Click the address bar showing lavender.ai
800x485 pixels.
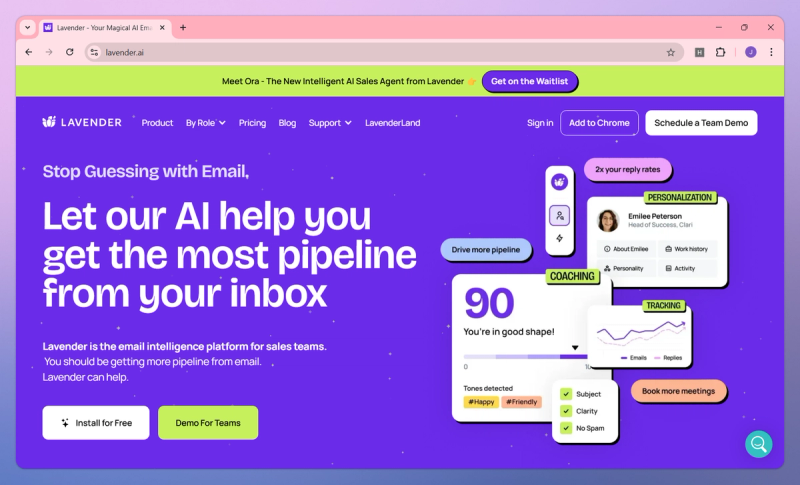(383, 52)
